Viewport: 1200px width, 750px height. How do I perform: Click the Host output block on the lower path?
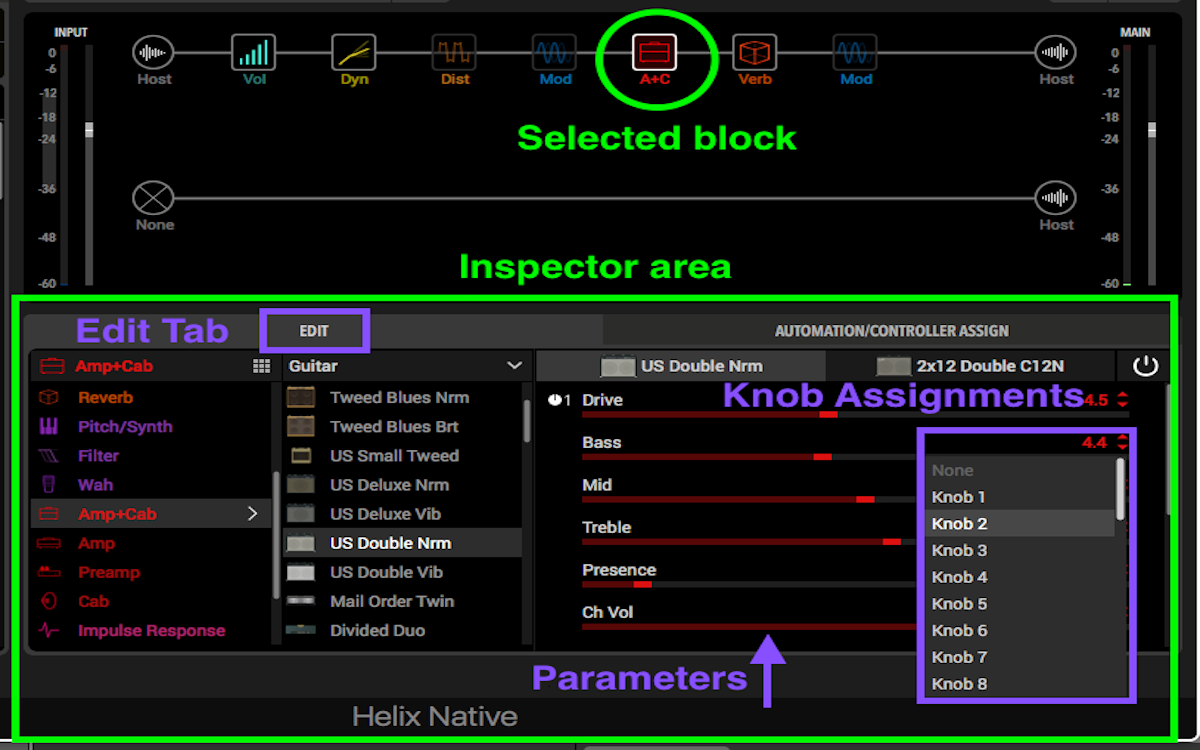[1055, 198]
